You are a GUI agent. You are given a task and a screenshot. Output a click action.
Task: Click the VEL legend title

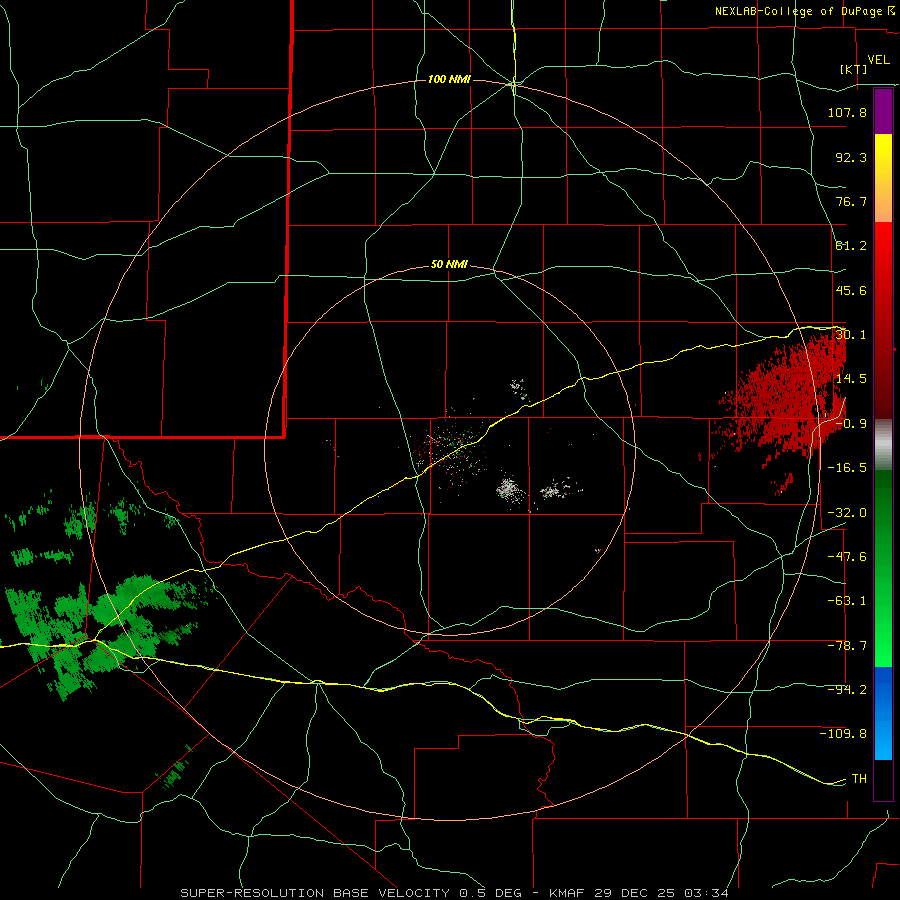[x=878, y=60]
